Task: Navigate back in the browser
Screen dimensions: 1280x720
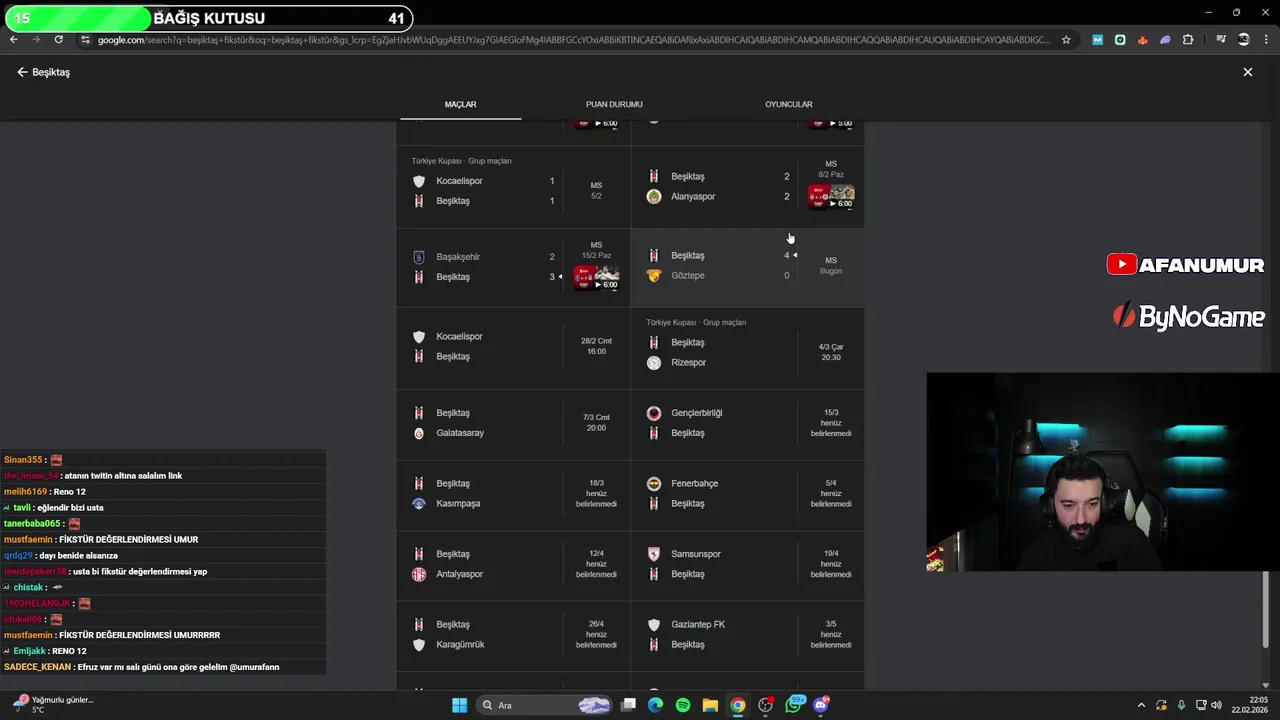Action: click(x=14, y=40)
